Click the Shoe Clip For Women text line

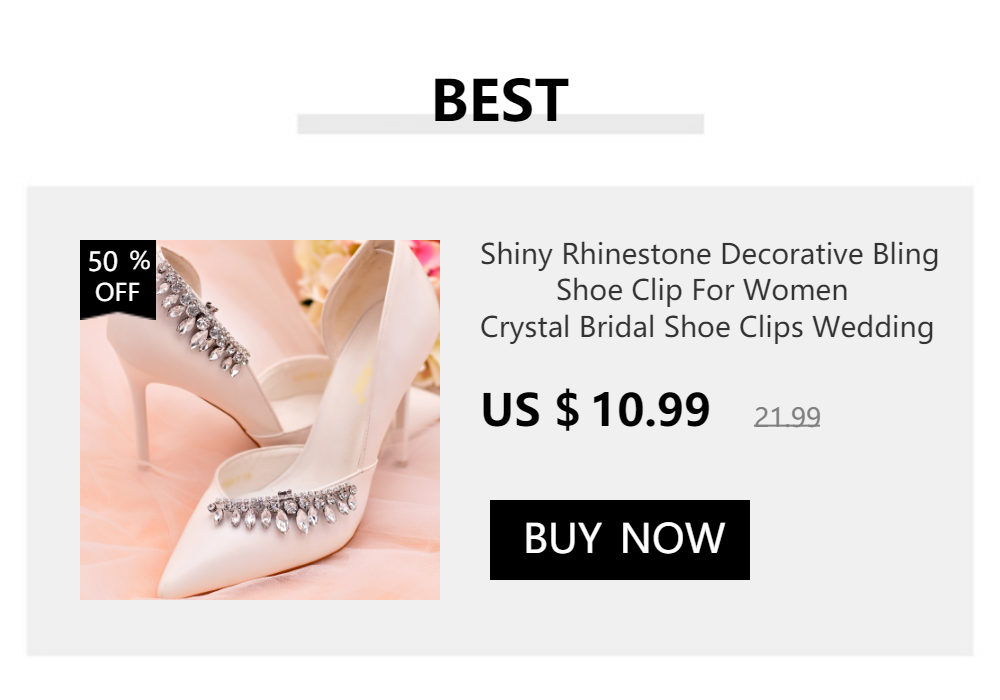(x=702, y=291)
